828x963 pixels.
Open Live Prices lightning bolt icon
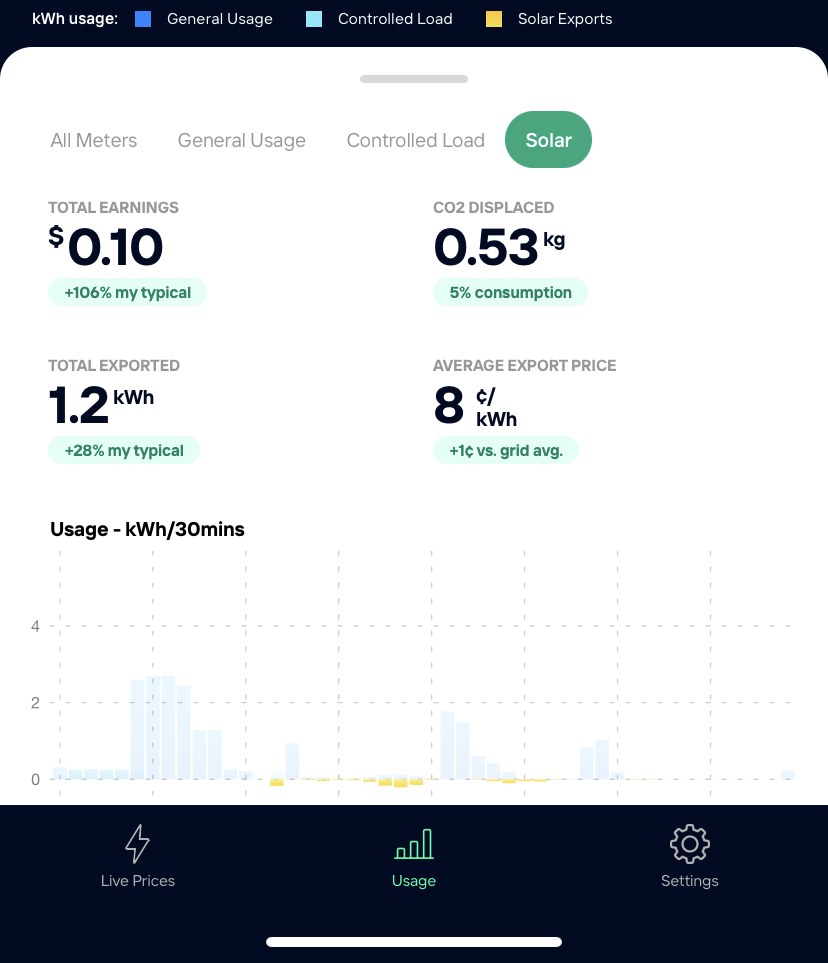pyautogui.click(x=137, y=844)
